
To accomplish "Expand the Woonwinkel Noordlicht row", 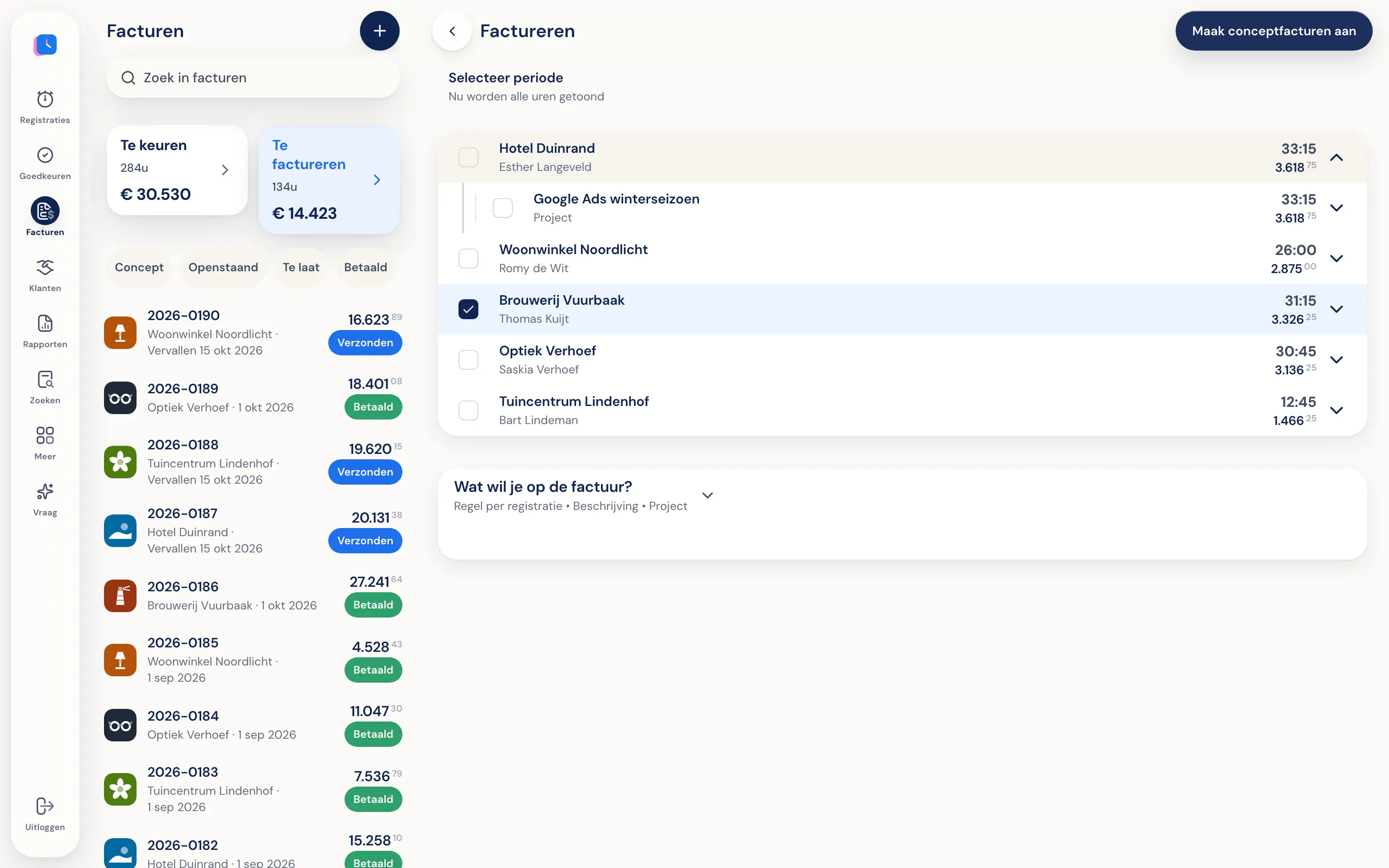I will pos(1337,258).
